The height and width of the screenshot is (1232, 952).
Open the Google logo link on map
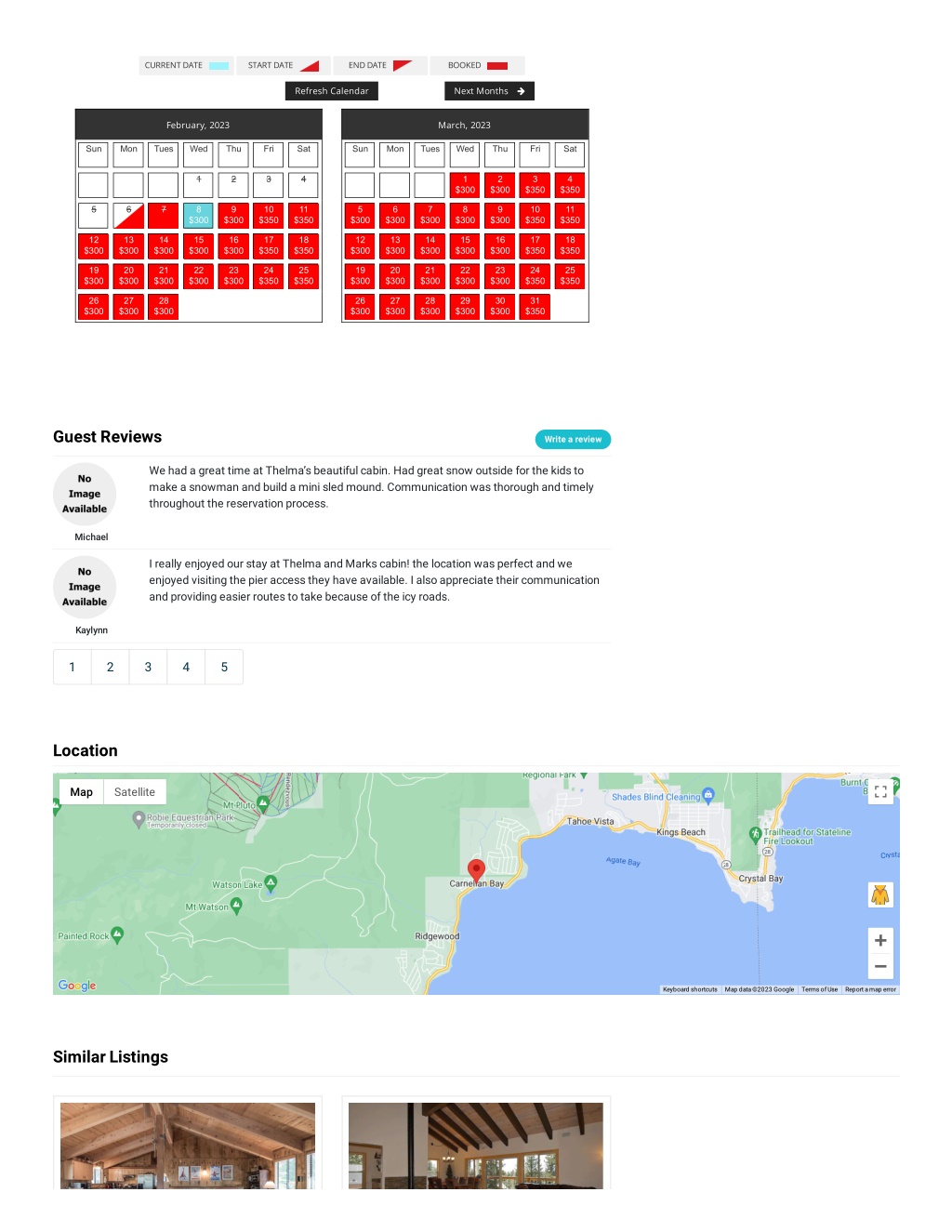77,986
